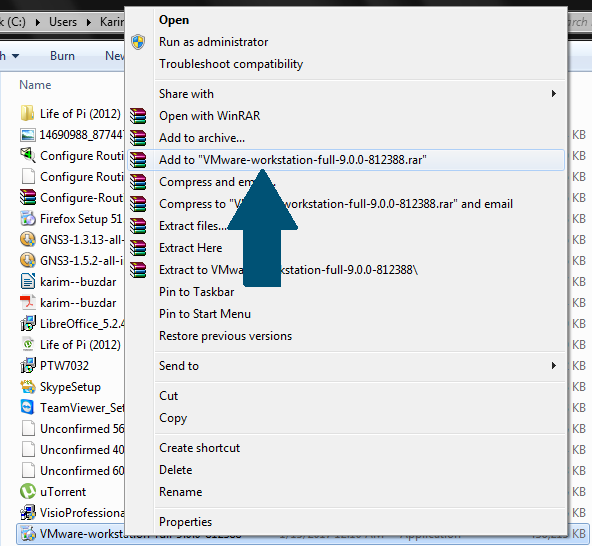Image resolution: width=592 pixels, height=546 pixels.
Task: Click the WinRAR icon beside Add to archive...
Action: pos(138,138)
